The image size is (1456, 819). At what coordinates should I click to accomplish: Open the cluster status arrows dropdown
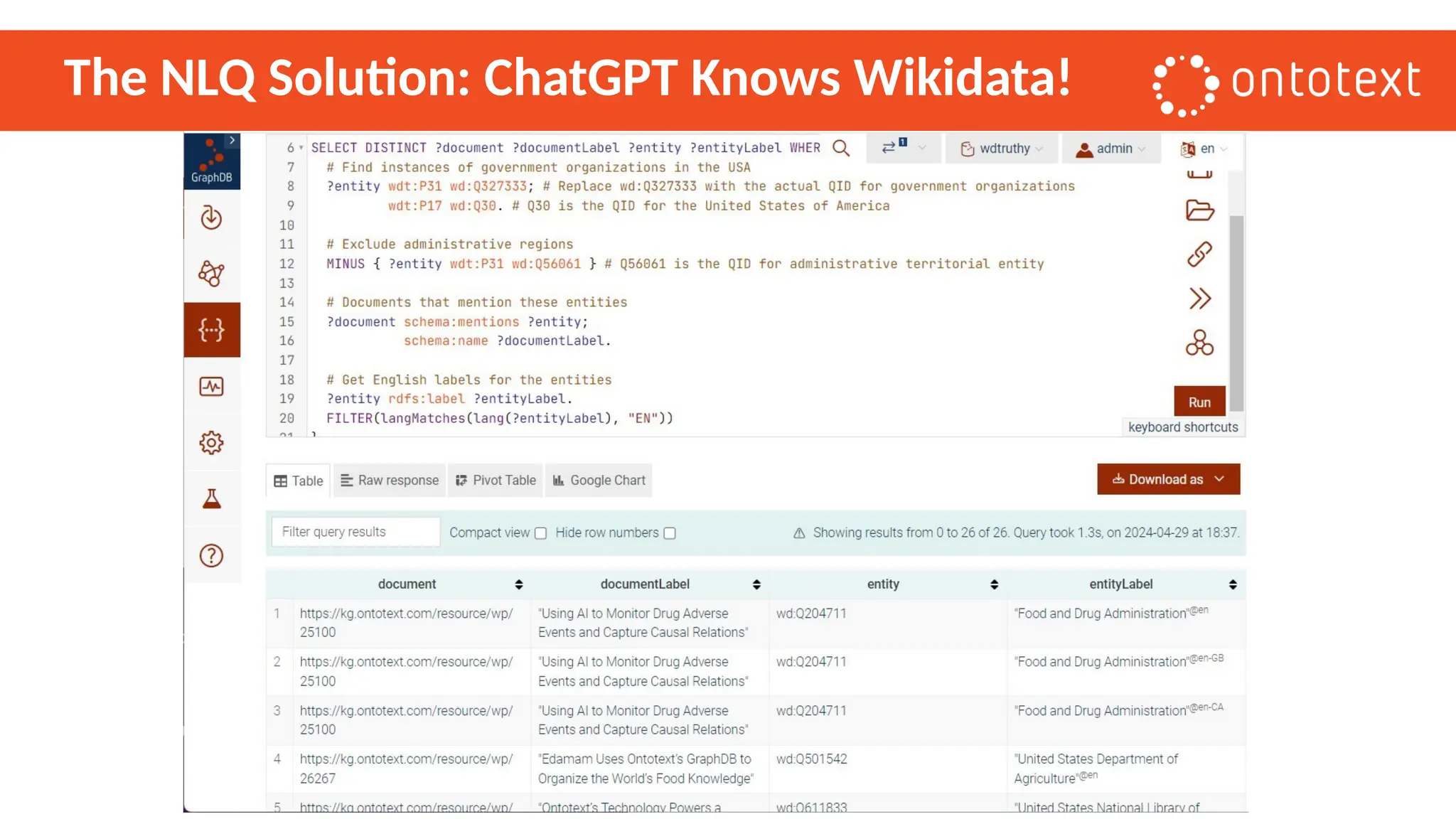(x=903, y=148)
